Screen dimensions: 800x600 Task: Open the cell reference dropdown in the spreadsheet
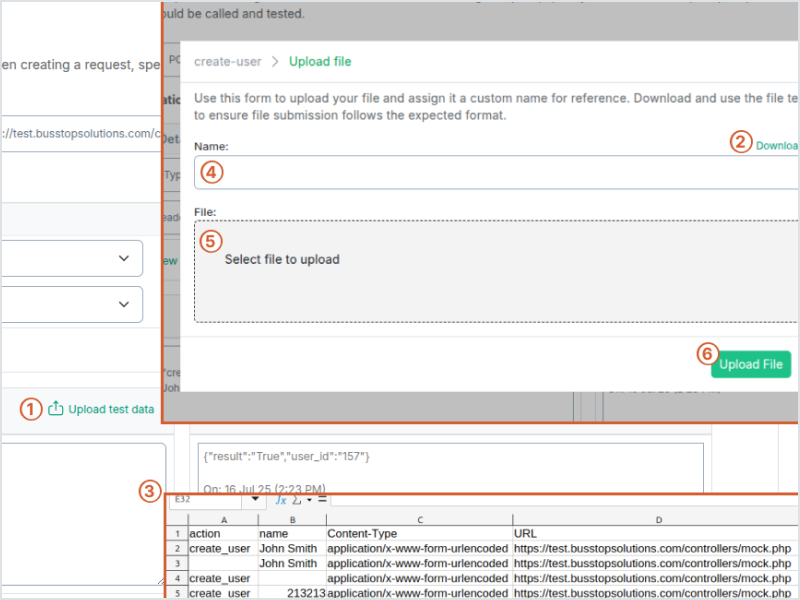pyautogui.click(x=255, y=499)
